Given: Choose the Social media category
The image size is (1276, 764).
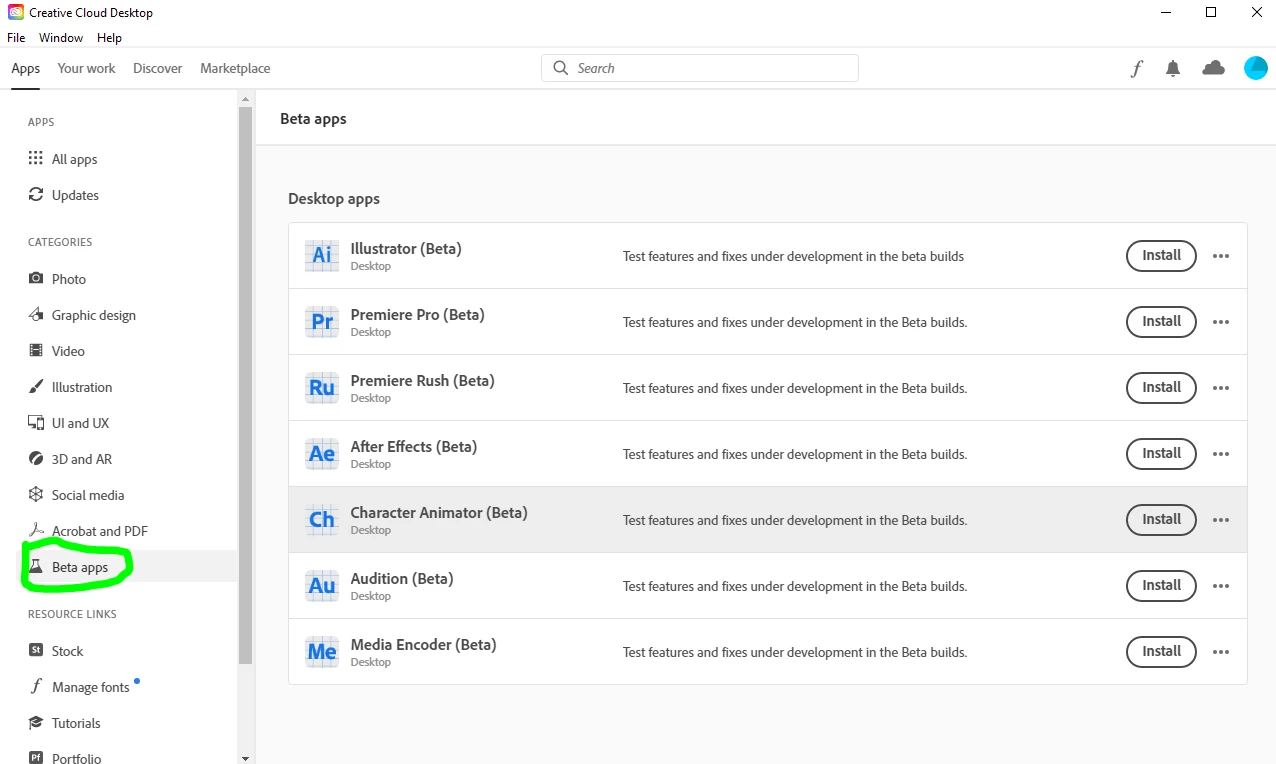Looking at the screenshot, I should point(76,495).
